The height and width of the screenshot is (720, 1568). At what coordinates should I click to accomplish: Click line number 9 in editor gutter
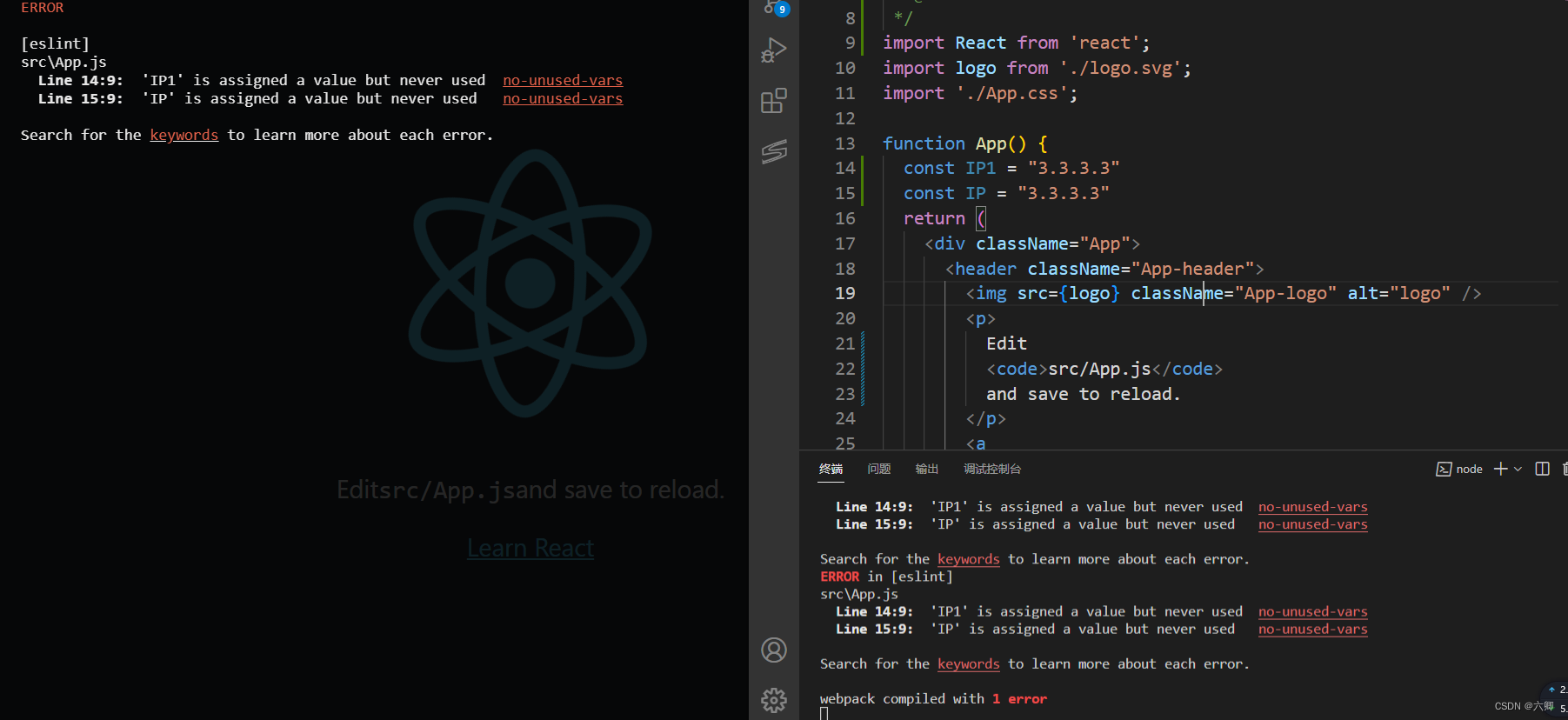pos(850,43)
